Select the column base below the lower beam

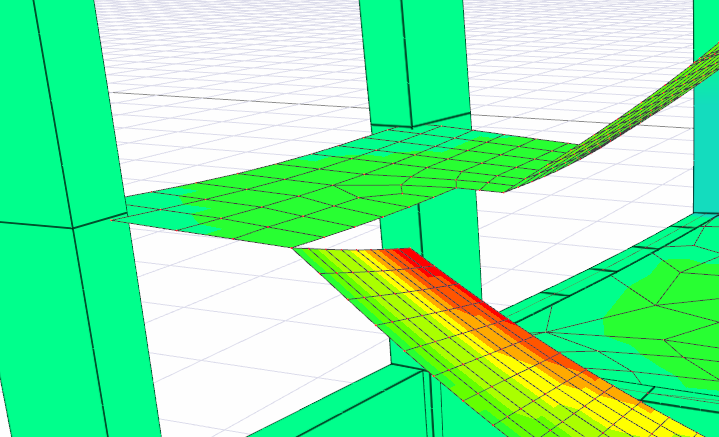[435, 412]
